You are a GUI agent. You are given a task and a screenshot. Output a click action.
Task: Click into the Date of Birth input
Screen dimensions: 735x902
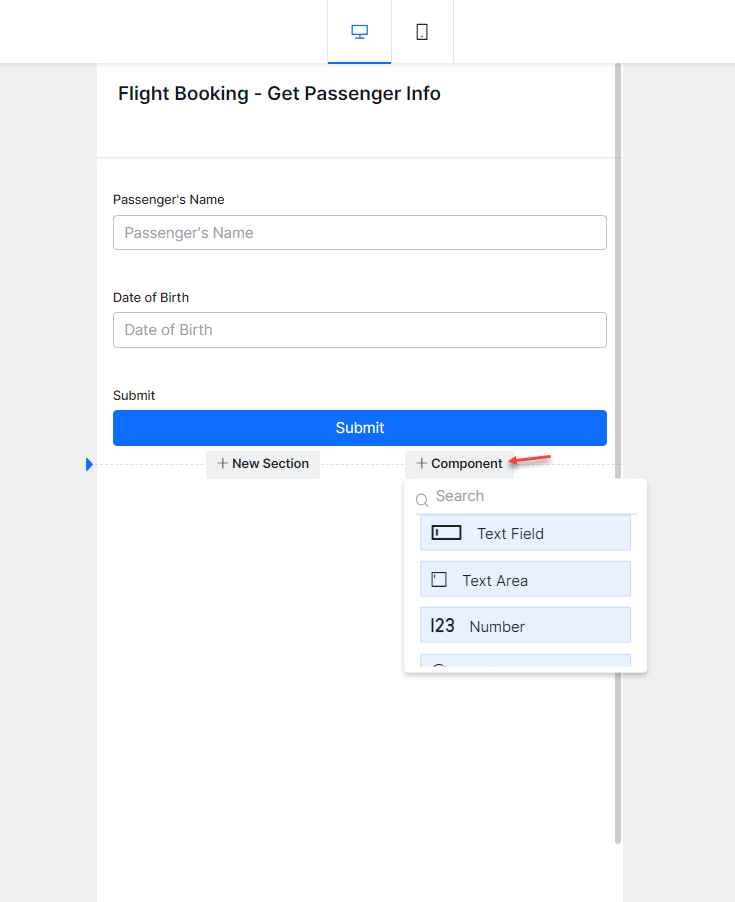coord(360,330)
